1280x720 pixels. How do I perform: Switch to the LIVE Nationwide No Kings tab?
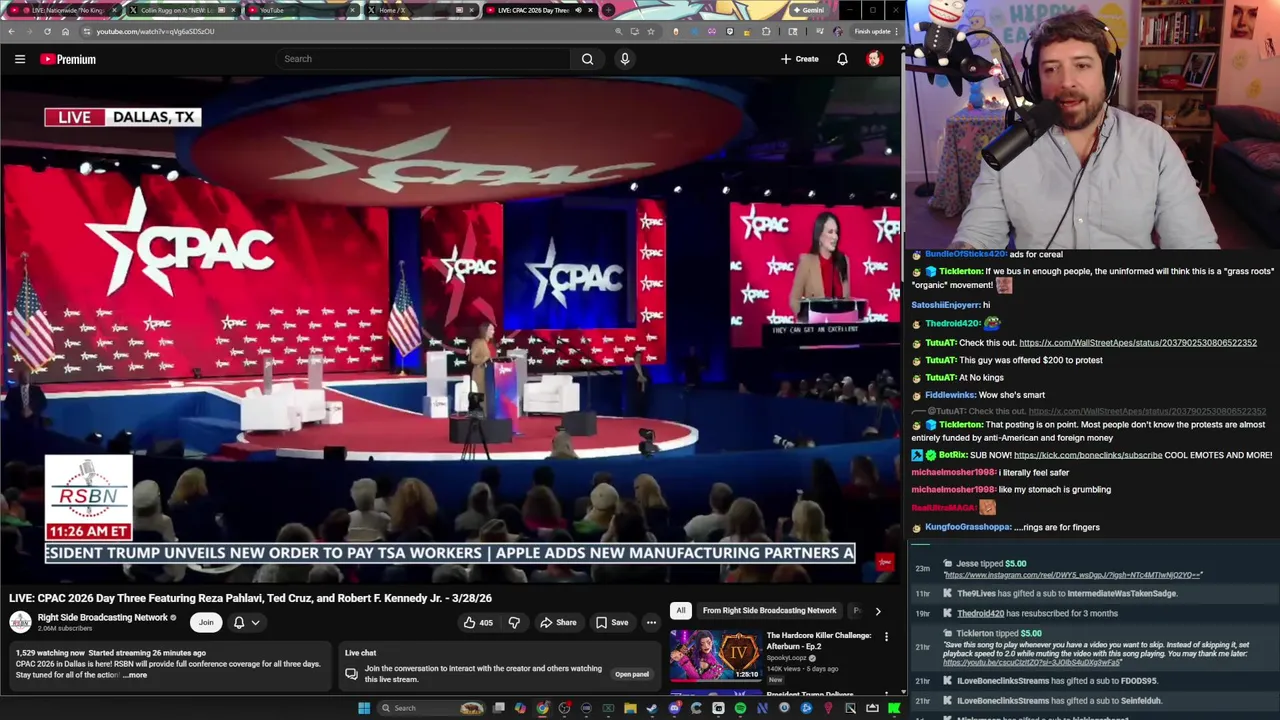click(x=63, y=10)
